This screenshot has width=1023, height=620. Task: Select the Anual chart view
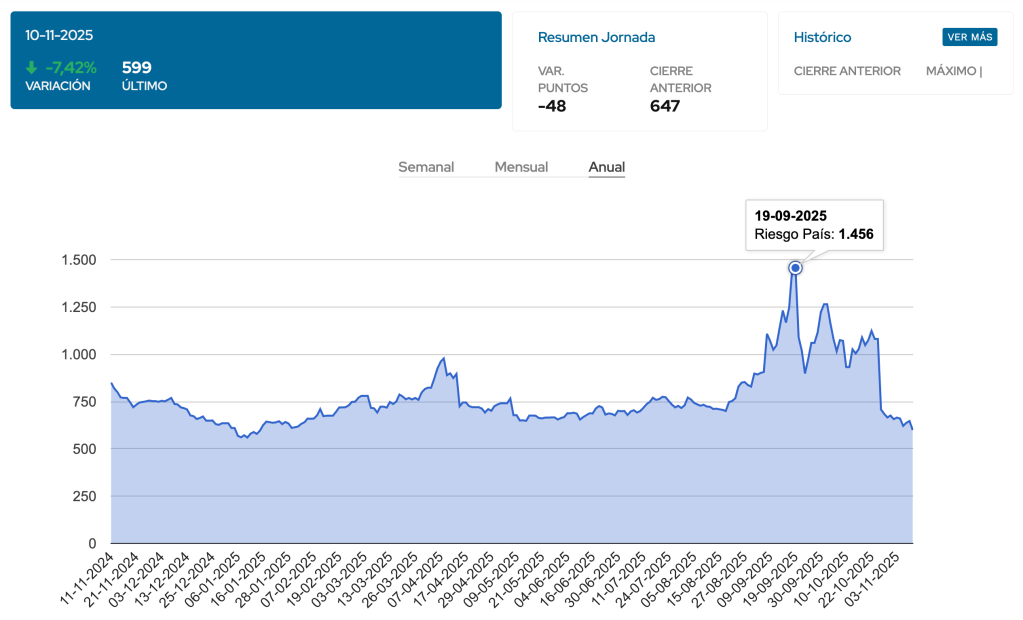pos(606,167)
